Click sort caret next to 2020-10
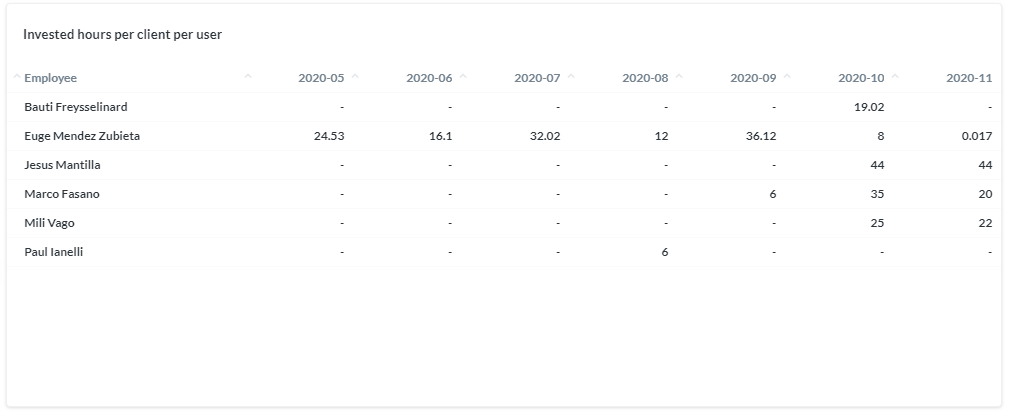This screenshot has width=1010, height=412. pos(895,77)
